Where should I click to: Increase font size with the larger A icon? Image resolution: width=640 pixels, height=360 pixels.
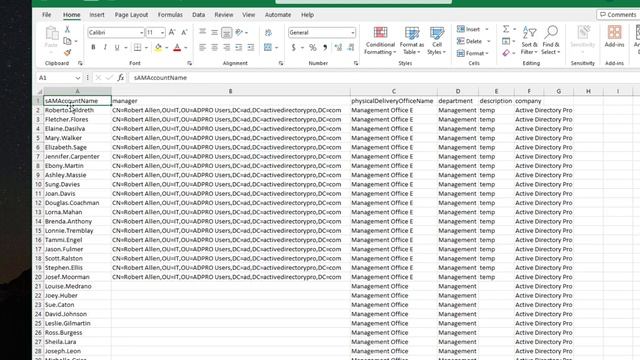[172, 32]
